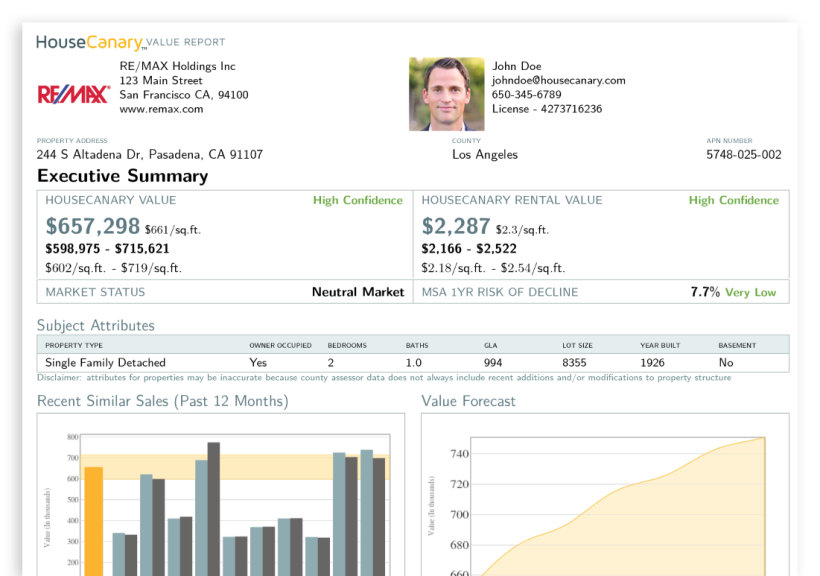820x576 pixels.
Task: Select the baths value '1.0'
Action: click(x=414, y=363)
